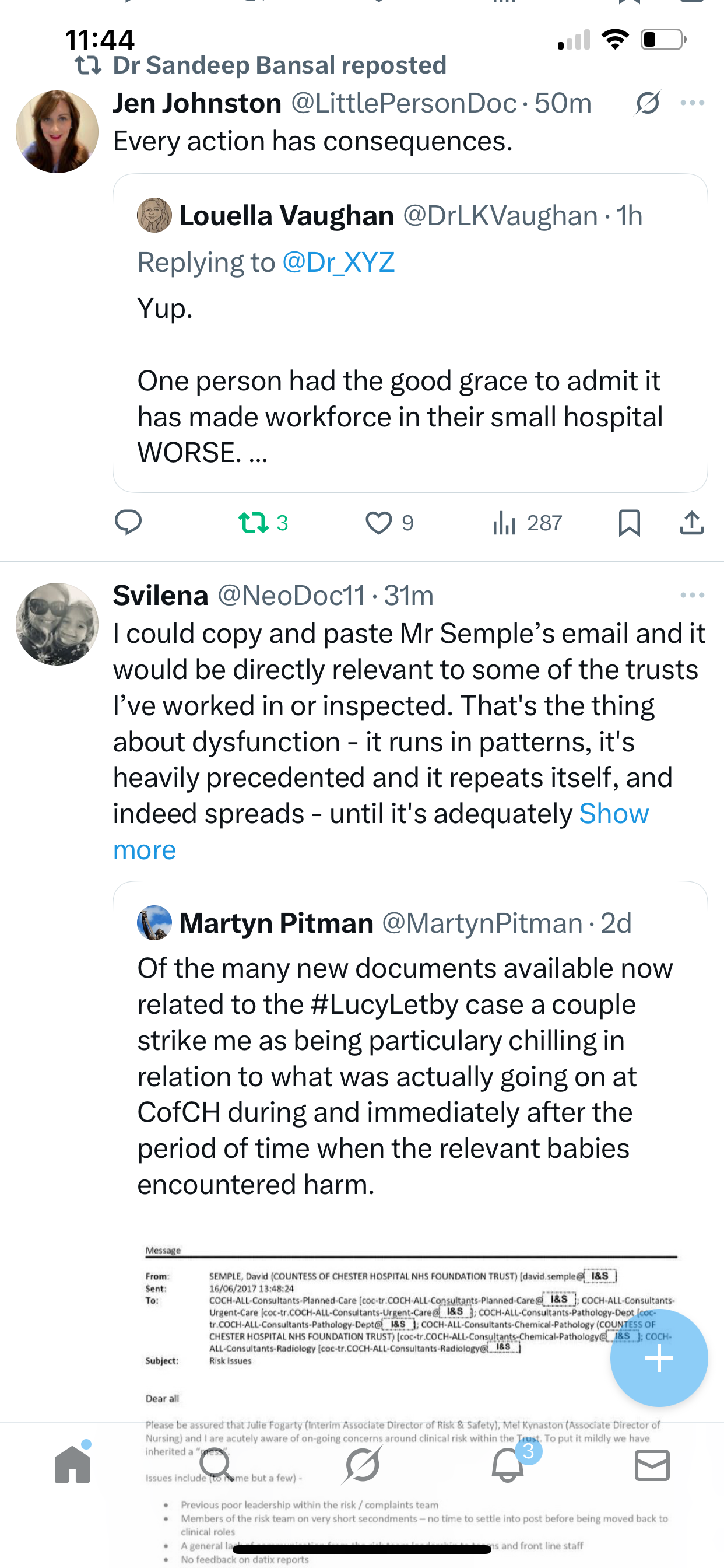Toggle repost on Jen Johnston's post

254,522
